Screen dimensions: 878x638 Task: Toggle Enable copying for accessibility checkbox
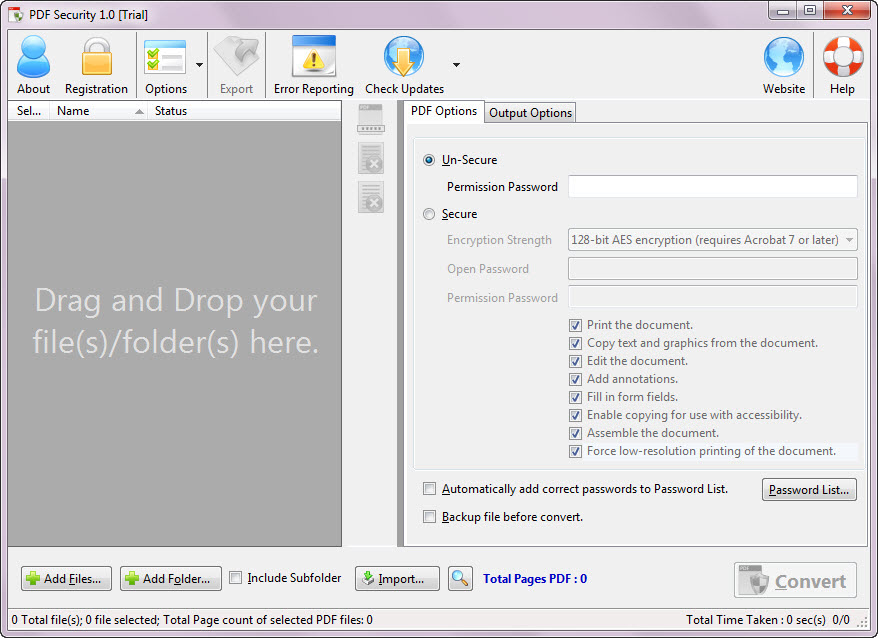point(575,415)
